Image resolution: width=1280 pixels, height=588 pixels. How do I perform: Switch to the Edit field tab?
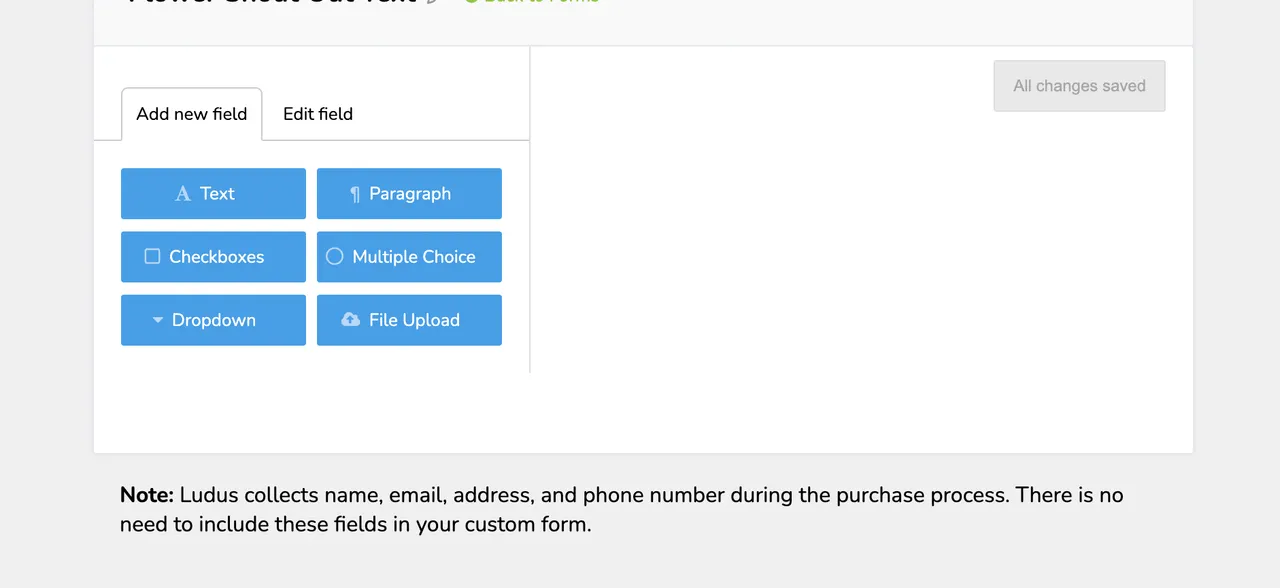tap(317, 114)
